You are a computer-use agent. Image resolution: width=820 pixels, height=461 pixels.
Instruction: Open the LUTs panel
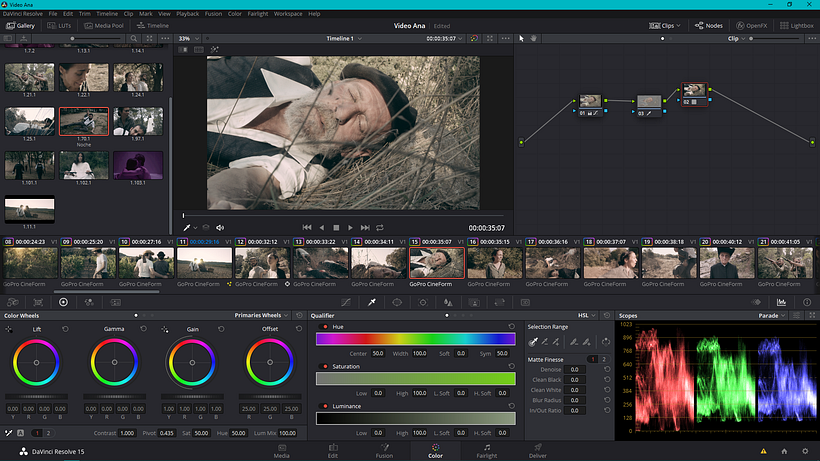(x=59, y=26)
